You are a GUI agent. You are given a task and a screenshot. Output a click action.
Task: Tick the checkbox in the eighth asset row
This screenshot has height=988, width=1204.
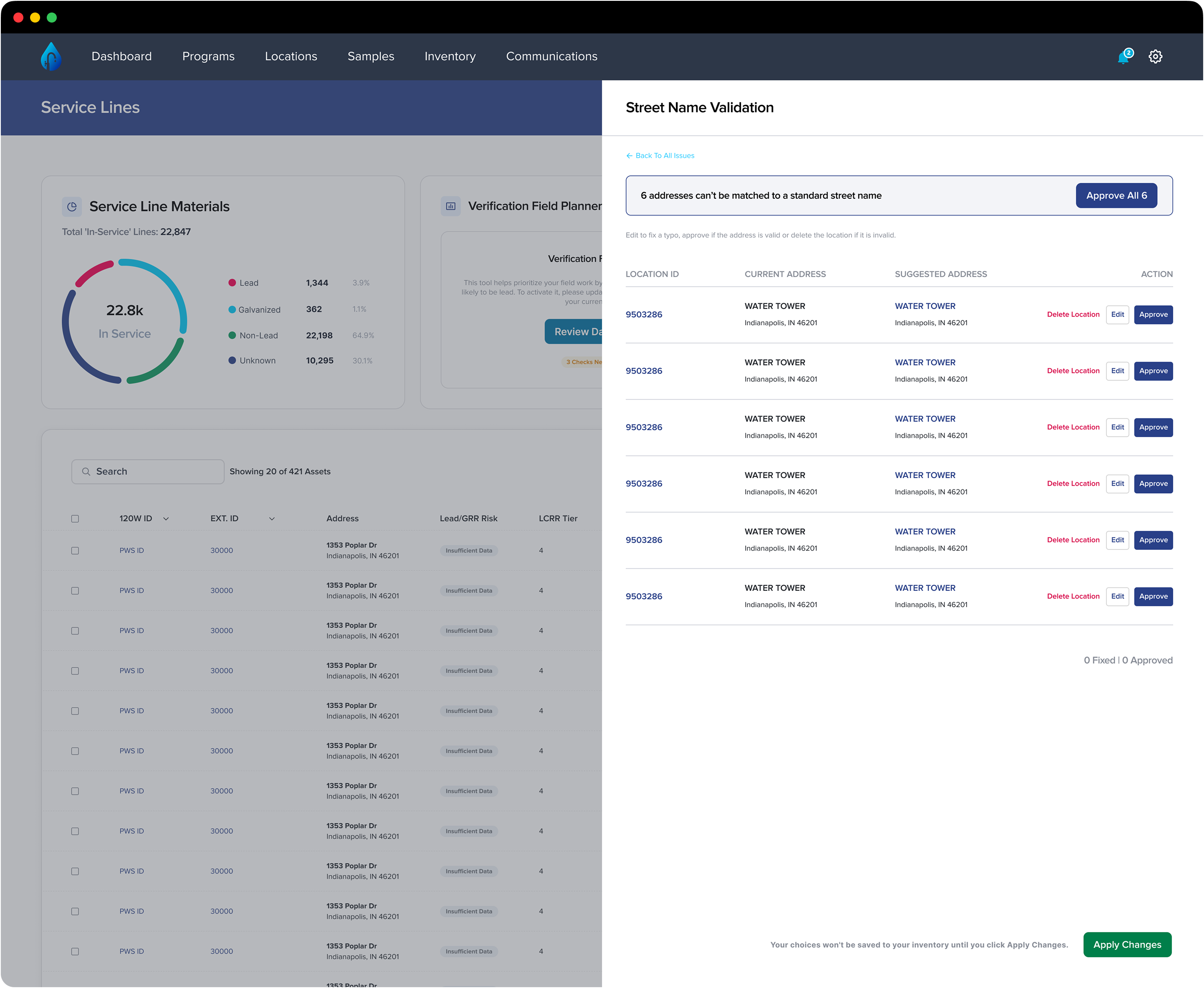coord(75,831)
